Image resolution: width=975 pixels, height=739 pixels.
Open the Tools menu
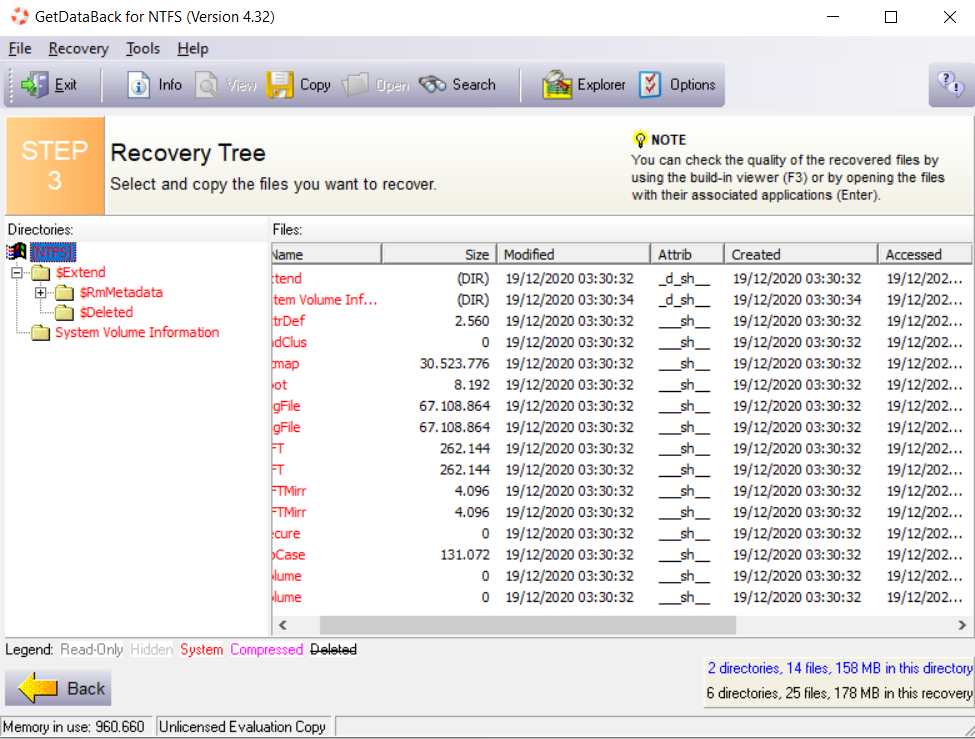(143, 49)
